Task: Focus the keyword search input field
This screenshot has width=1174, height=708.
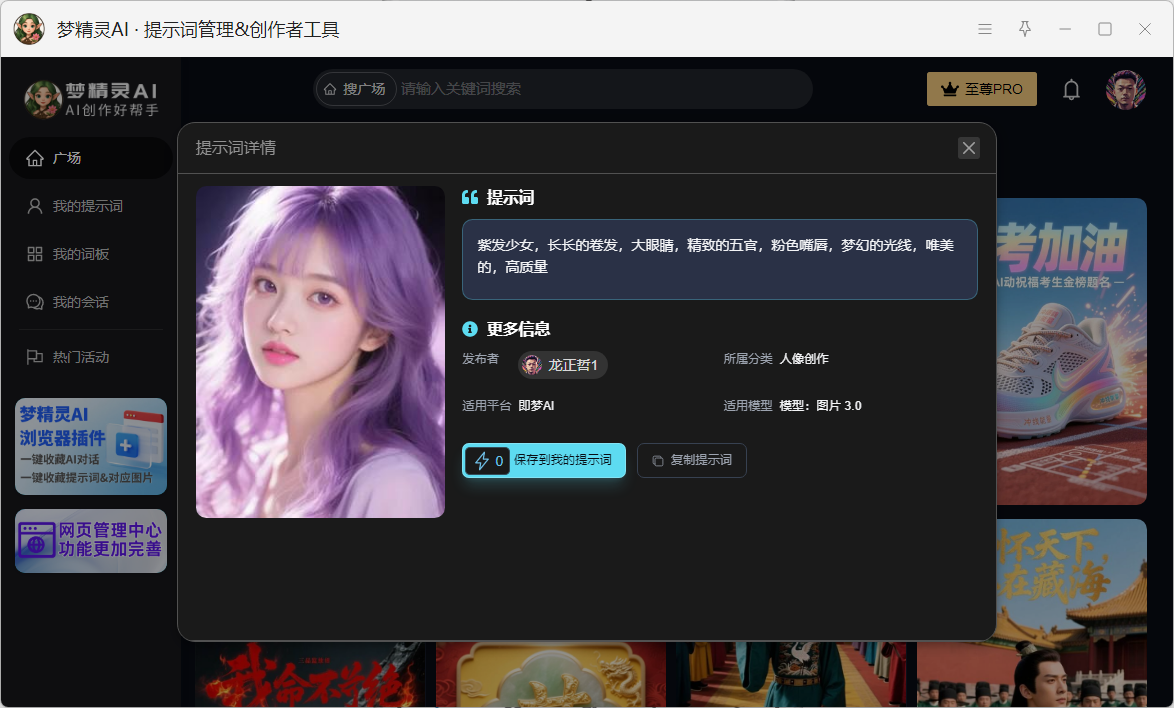Action: (603, 89)
